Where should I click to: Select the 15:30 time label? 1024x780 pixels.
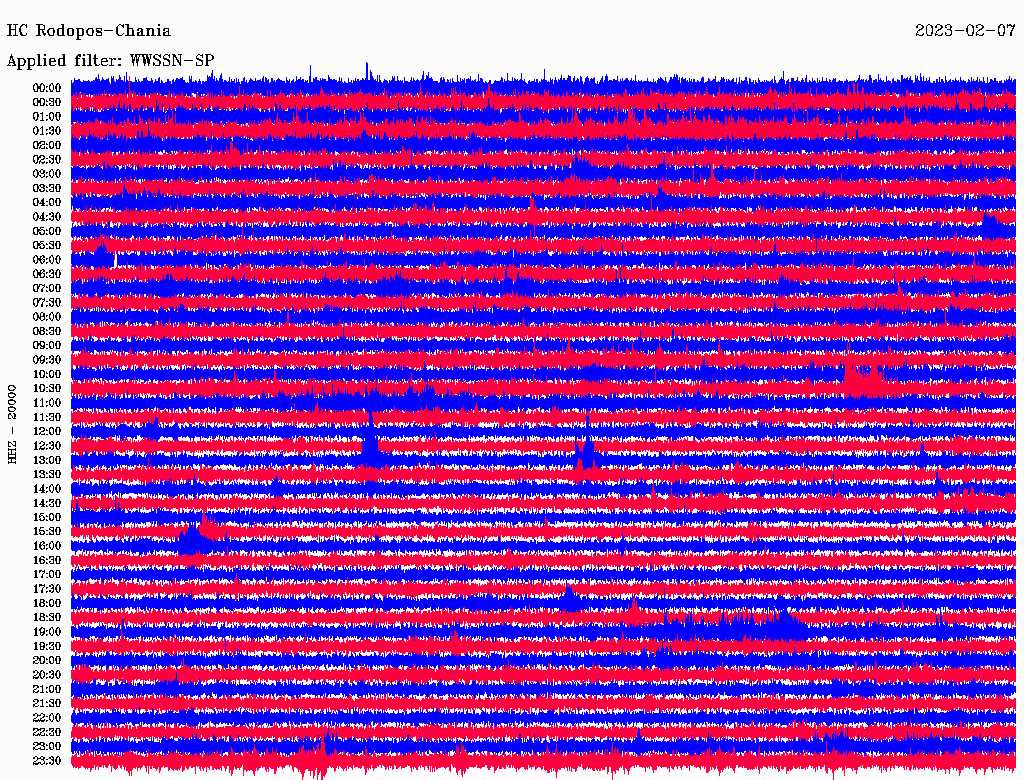47,532
